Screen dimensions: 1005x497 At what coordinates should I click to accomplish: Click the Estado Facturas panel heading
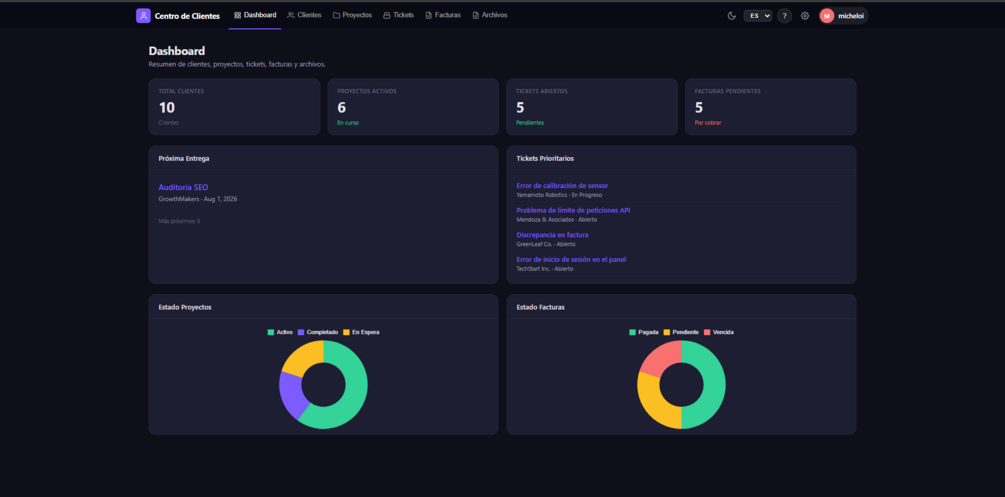pyautogui.click(x=541, y=307)
